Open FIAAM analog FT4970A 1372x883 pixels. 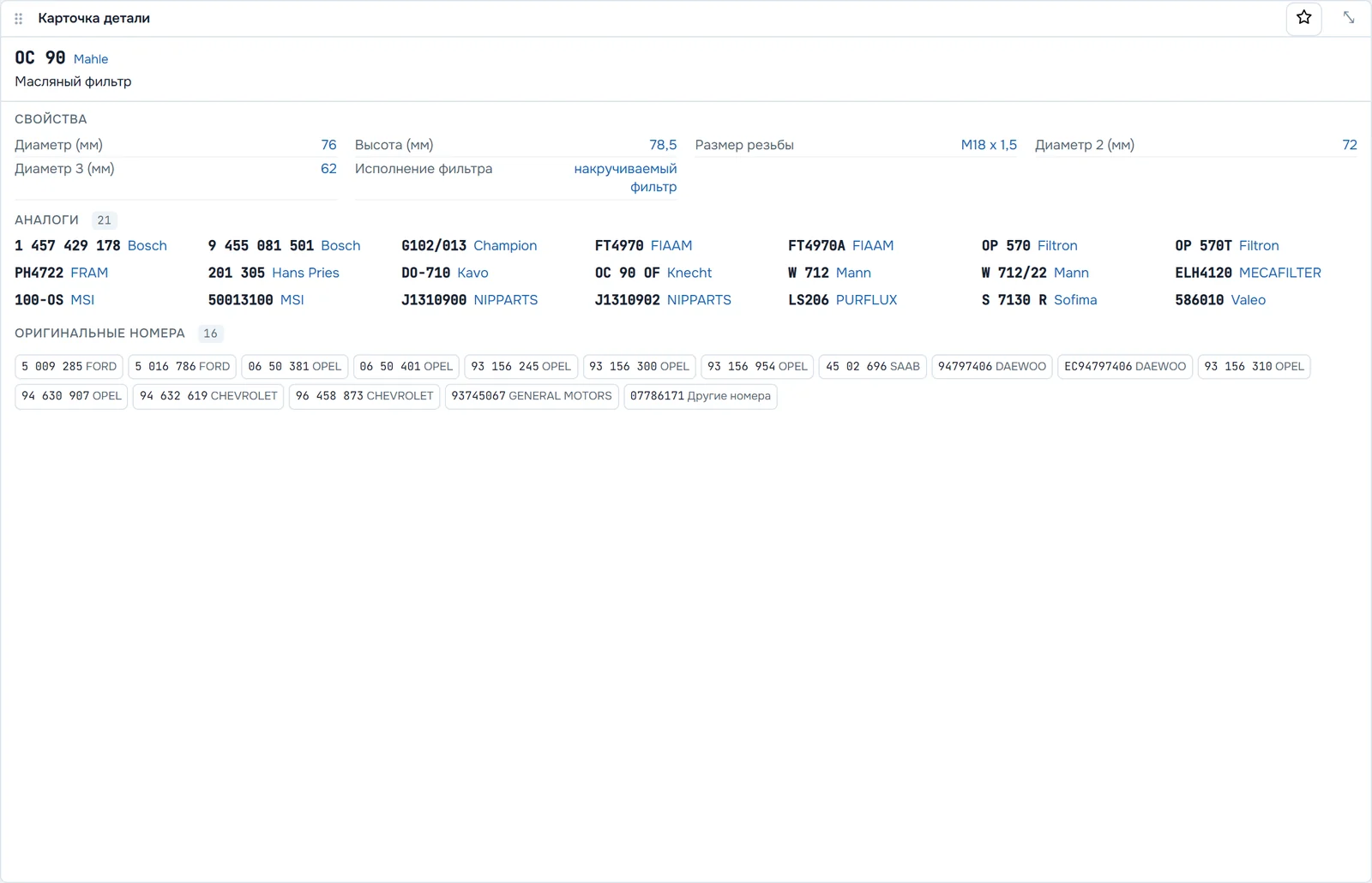point(840,246)
